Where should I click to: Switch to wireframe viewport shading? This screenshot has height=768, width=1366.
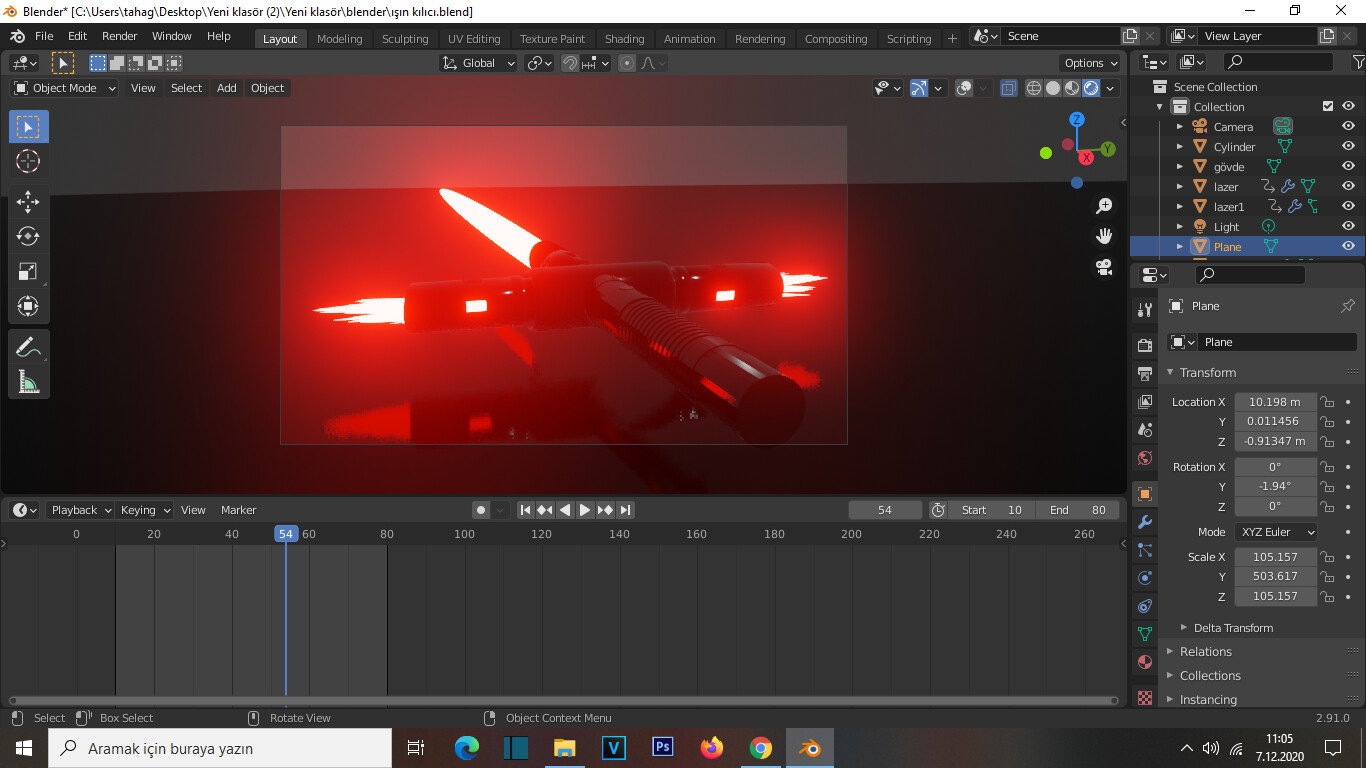point(1034,88)
